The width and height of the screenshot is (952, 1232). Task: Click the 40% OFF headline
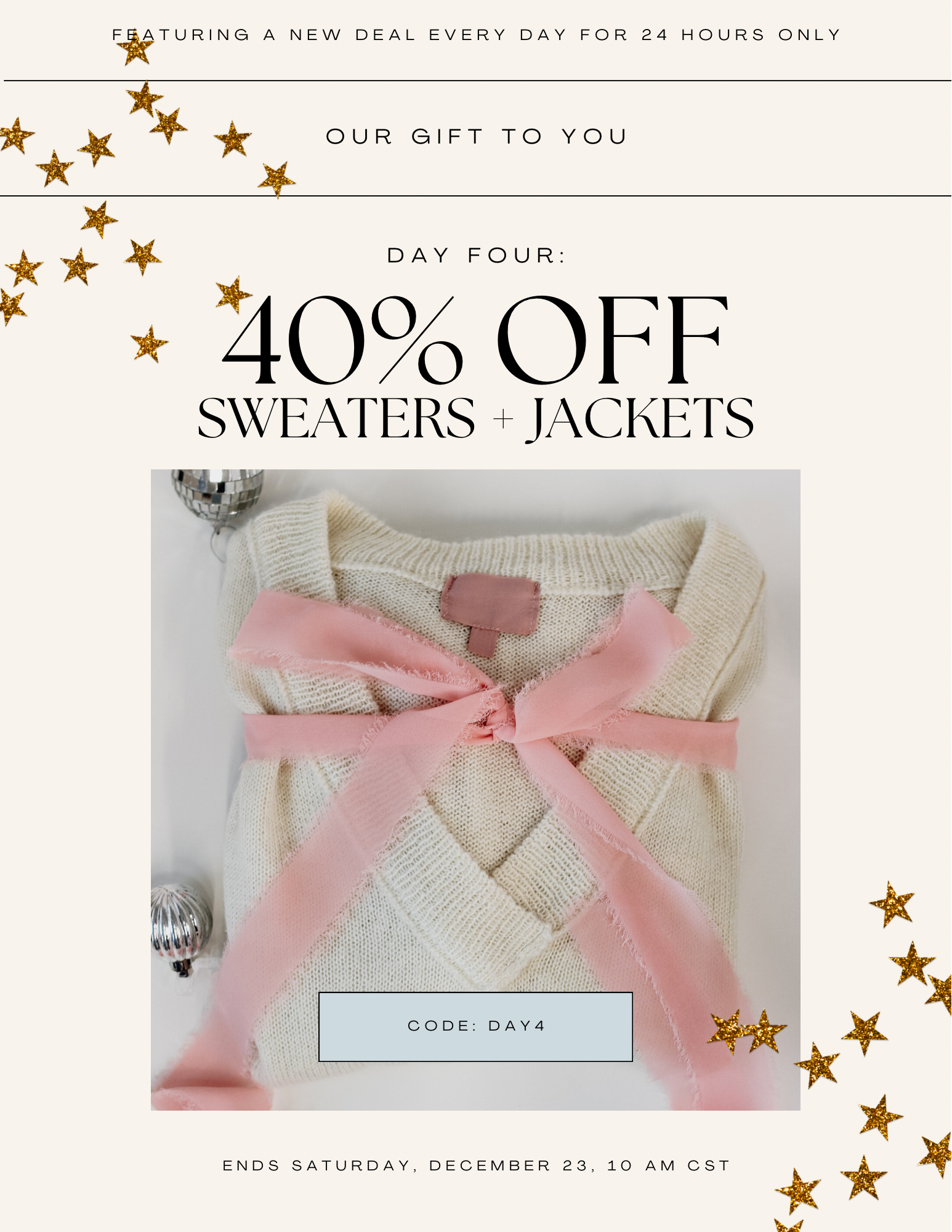475,339
